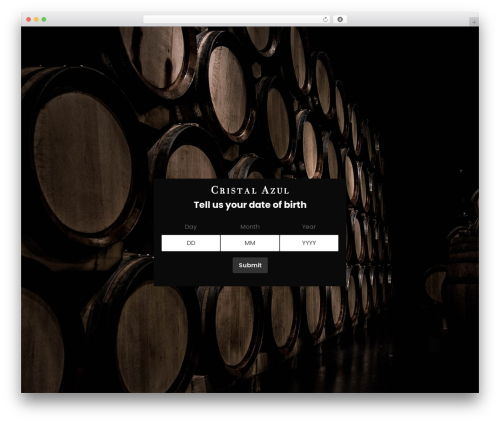This screenshot has width=500, height=423.
Task: Click the round icon right of the address bar
Action: [340, 19]
